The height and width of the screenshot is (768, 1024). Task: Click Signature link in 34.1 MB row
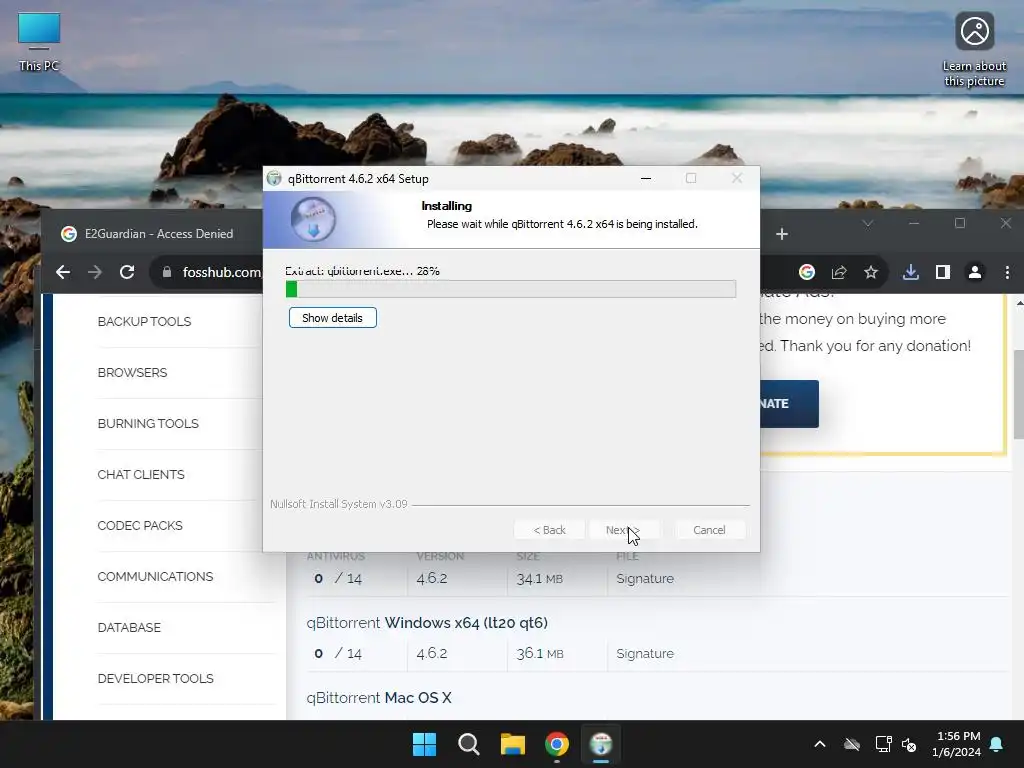tap(645, 578)
